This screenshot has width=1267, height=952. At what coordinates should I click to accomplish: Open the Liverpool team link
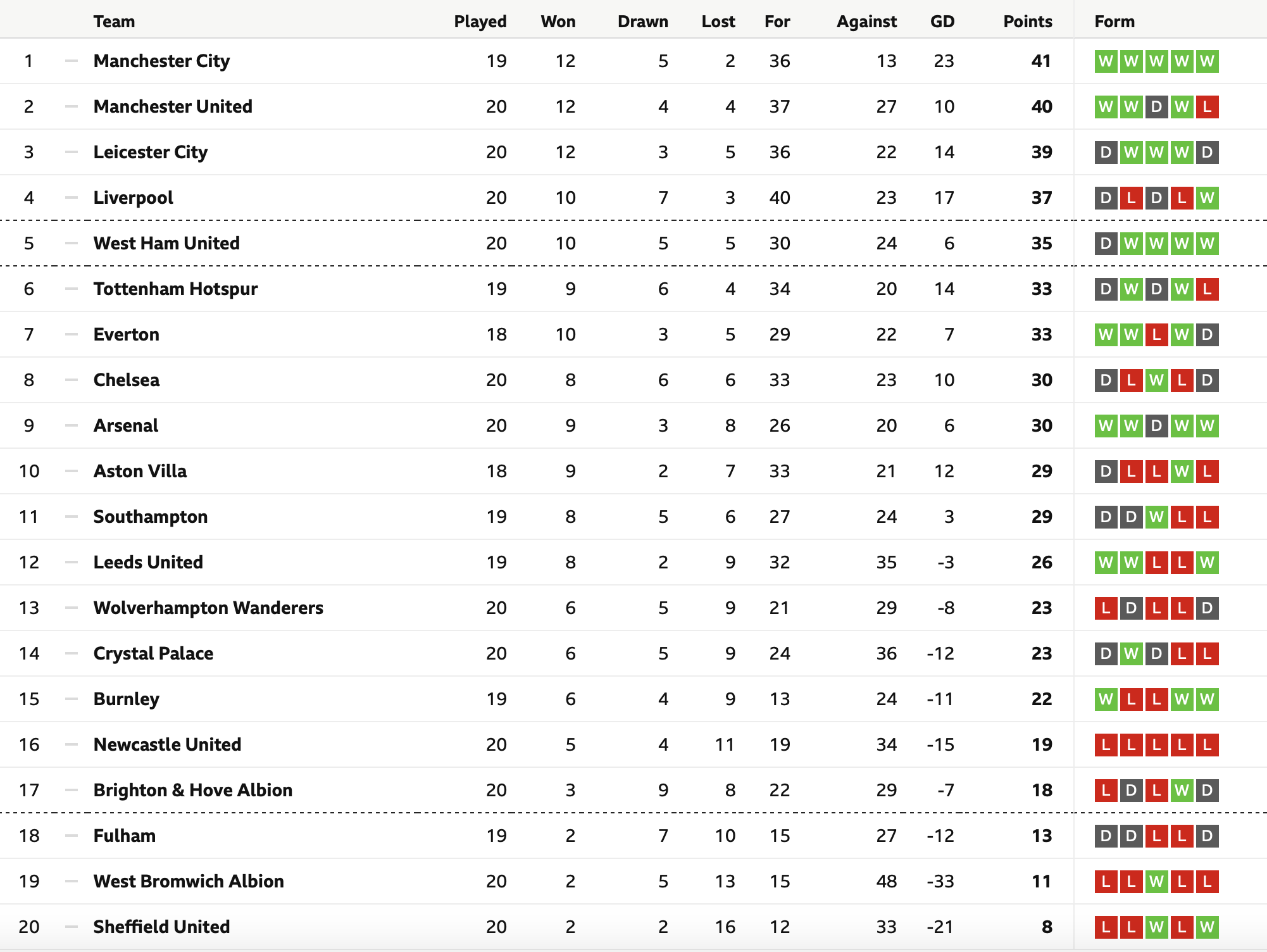point(133,197)
